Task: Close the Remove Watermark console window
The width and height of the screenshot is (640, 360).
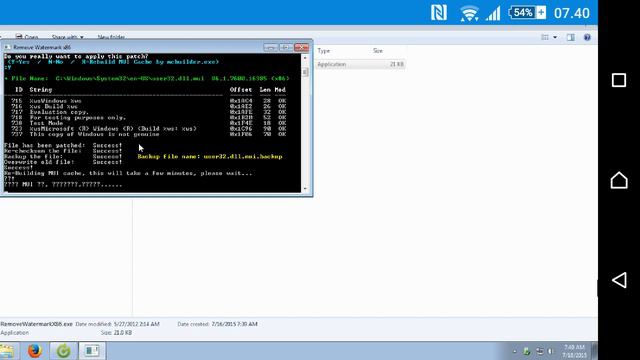Action: coord(302,47)
